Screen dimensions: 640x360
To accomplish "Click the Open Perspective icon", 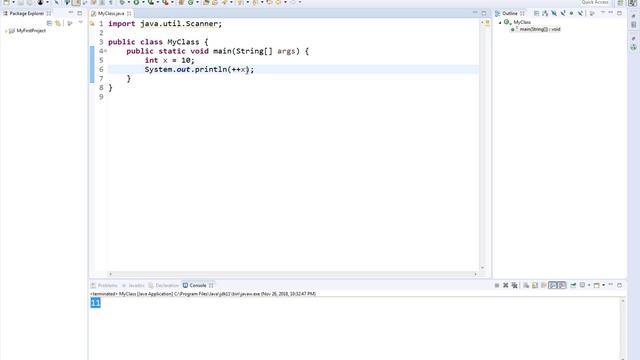I will click(x=620, y=2).
